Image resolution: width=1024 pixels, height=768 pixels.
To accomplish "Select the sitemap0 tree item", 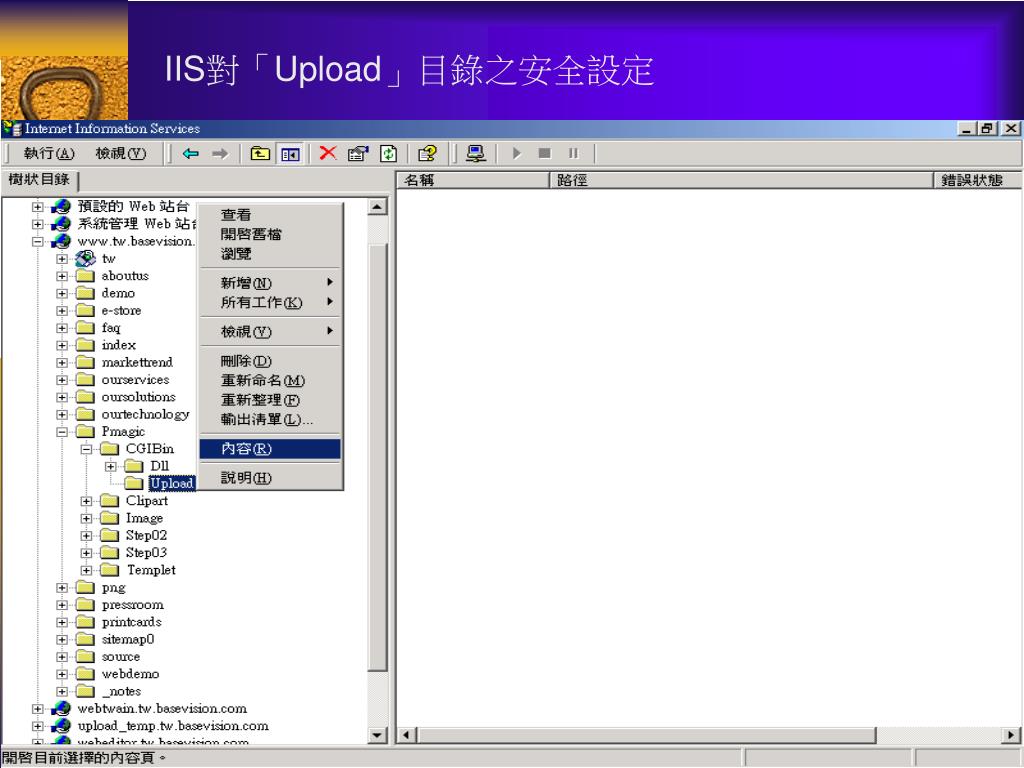I will coord(128,639).
